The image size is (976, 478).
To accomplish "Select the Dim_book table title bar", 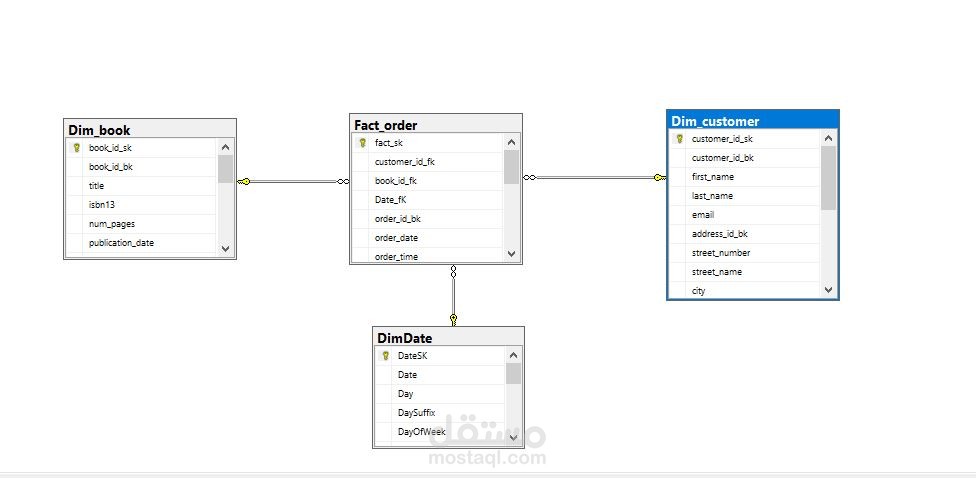I will [x=150, y=129].
